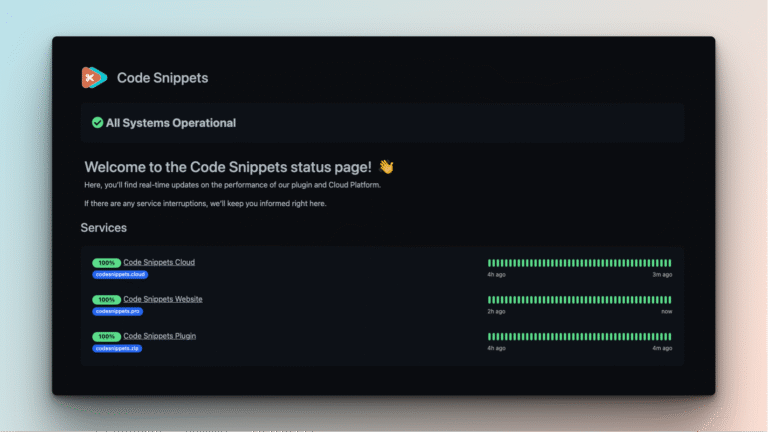Click the 'Welcome to the Code Snippets status page!' heading
This screenshot has width=768, height=432.
click(x=228, y=167)
